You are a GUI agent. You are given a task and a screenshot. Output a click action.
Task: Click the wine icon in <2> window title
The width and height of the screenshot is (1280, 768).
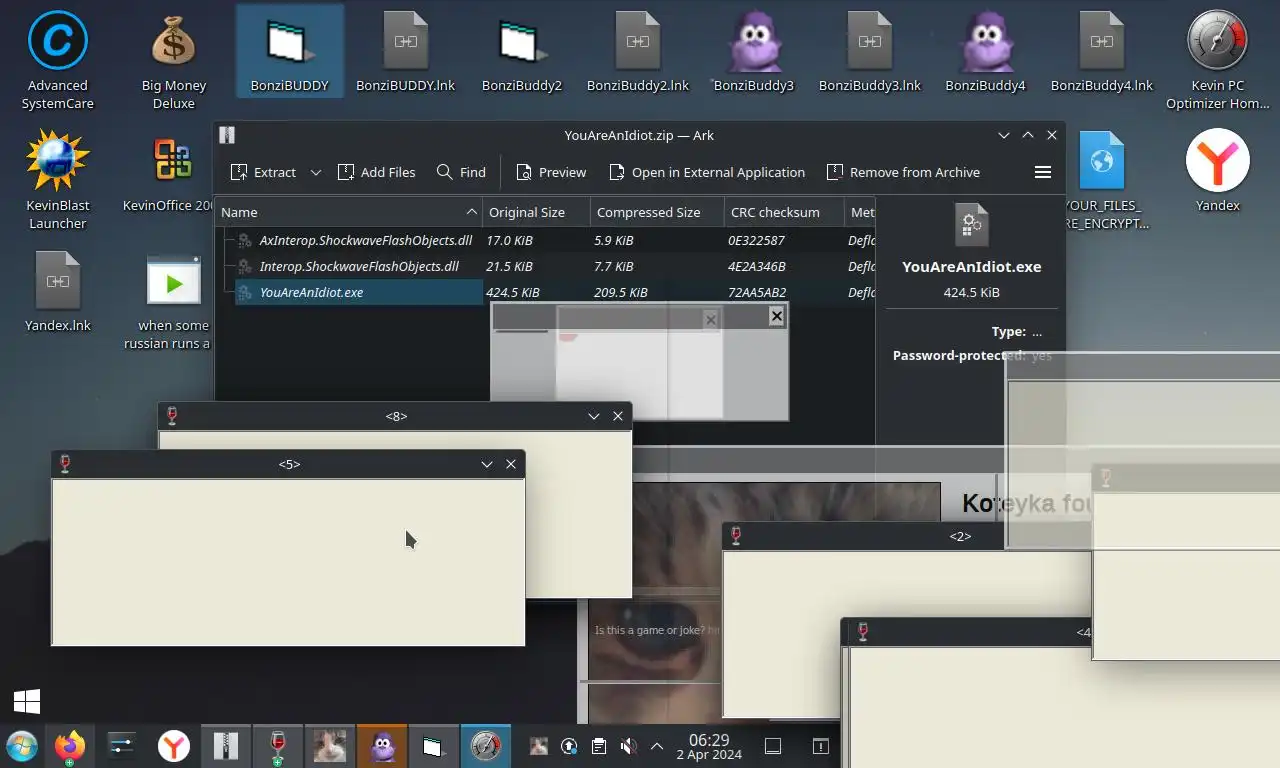click(736, 536)
